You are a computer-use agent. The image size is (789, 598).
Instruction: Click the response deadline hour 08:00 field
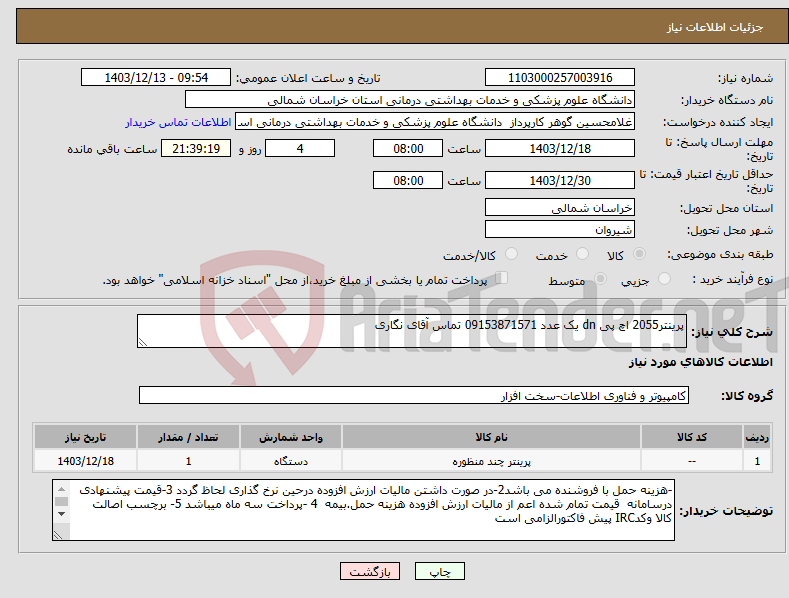tap(408, 148)
